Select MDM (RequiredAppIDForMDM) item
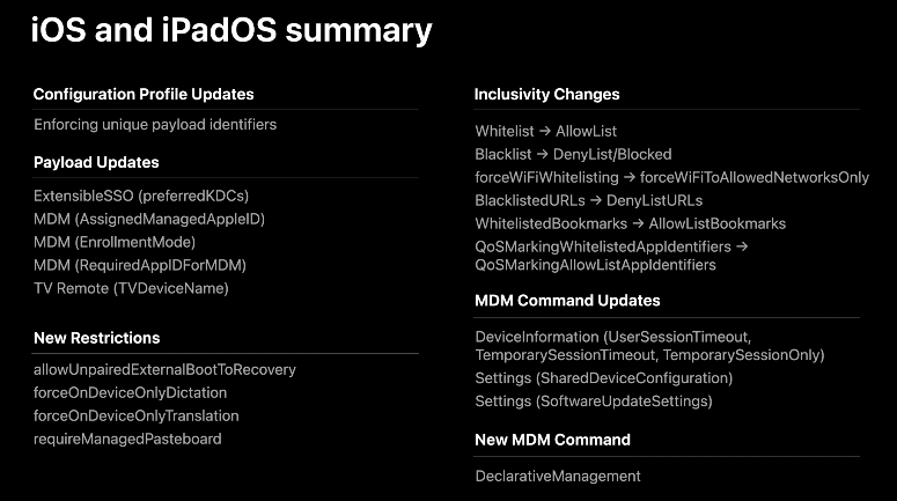The height and width of the screenshot is (502, 898). pyautogui.click(x=140, y=265)
